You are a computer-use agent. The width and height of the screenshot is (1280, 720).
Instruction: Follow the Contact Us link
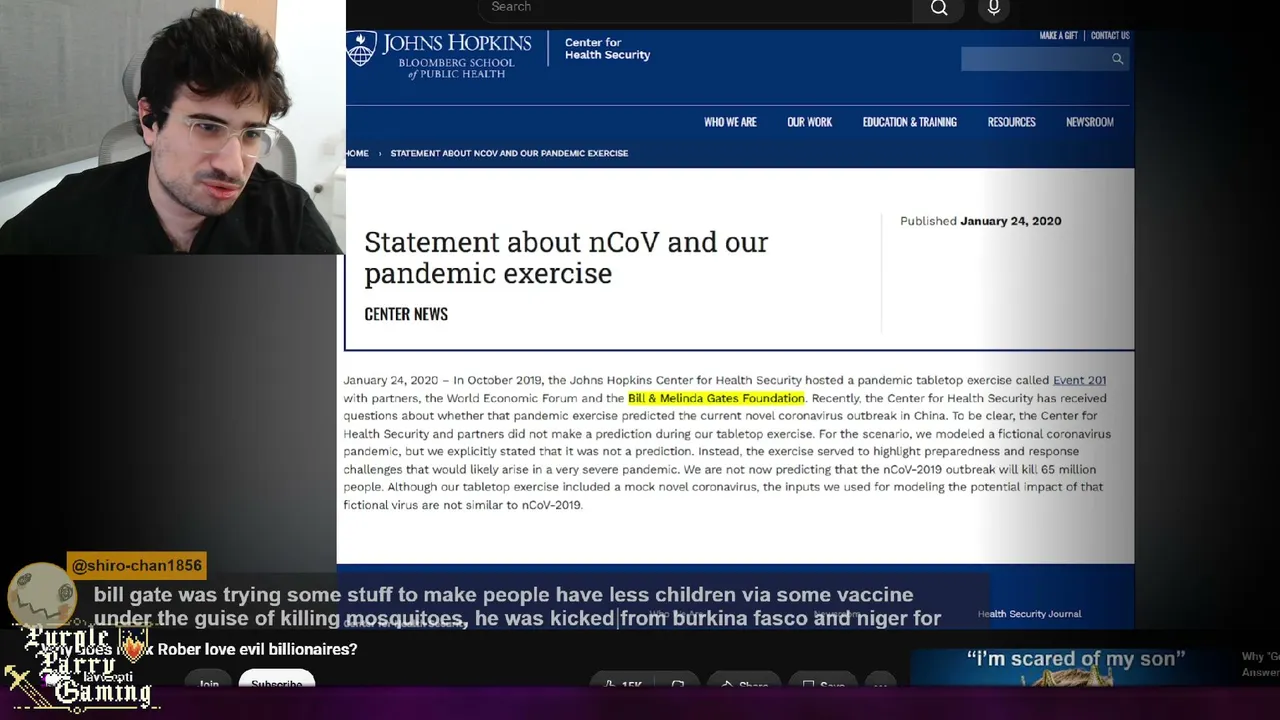1110,36
